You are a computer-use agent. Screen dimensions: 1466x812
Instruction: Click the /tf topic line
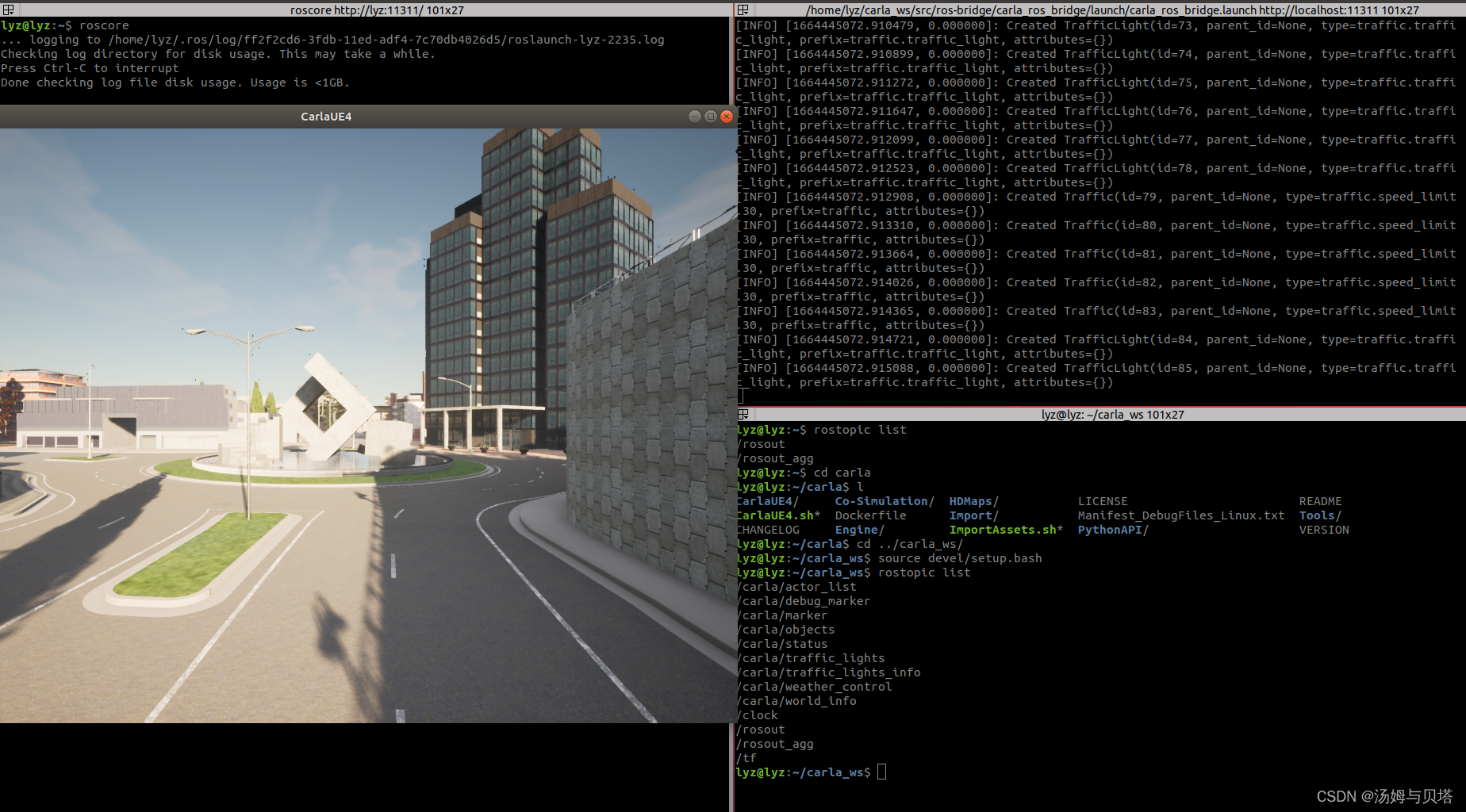pos(746,758)
